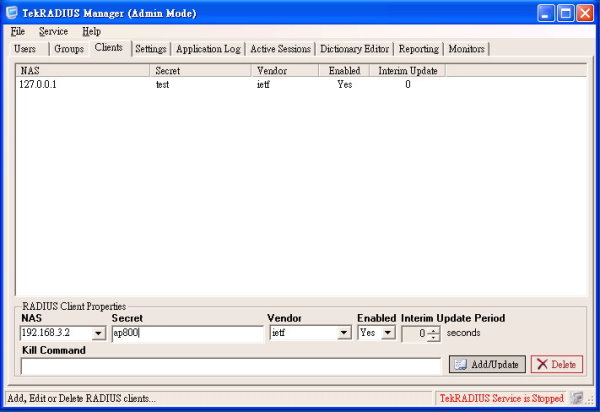Focus the Kill Command text field
This screenshot has width=600, height=412.
231,366
